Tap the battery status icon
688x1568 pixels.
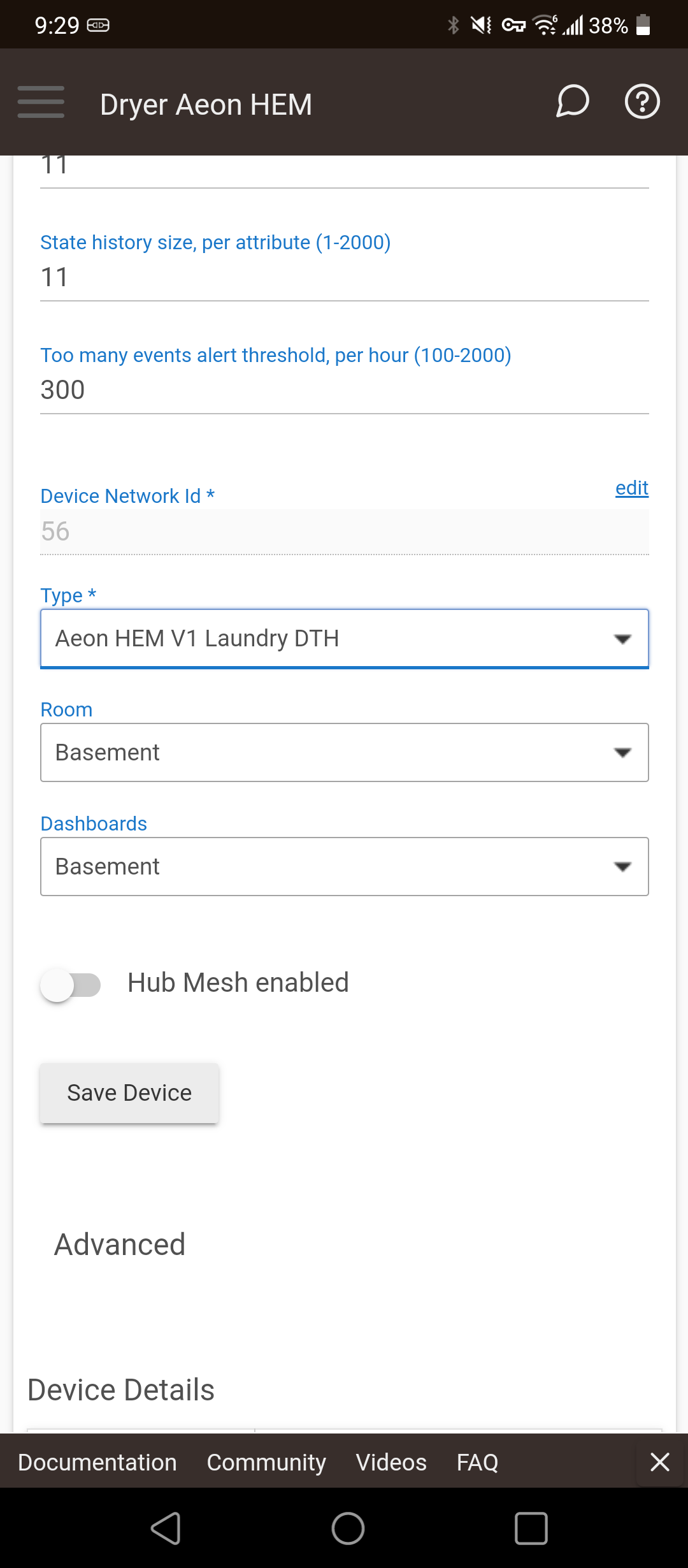[643, 25]
